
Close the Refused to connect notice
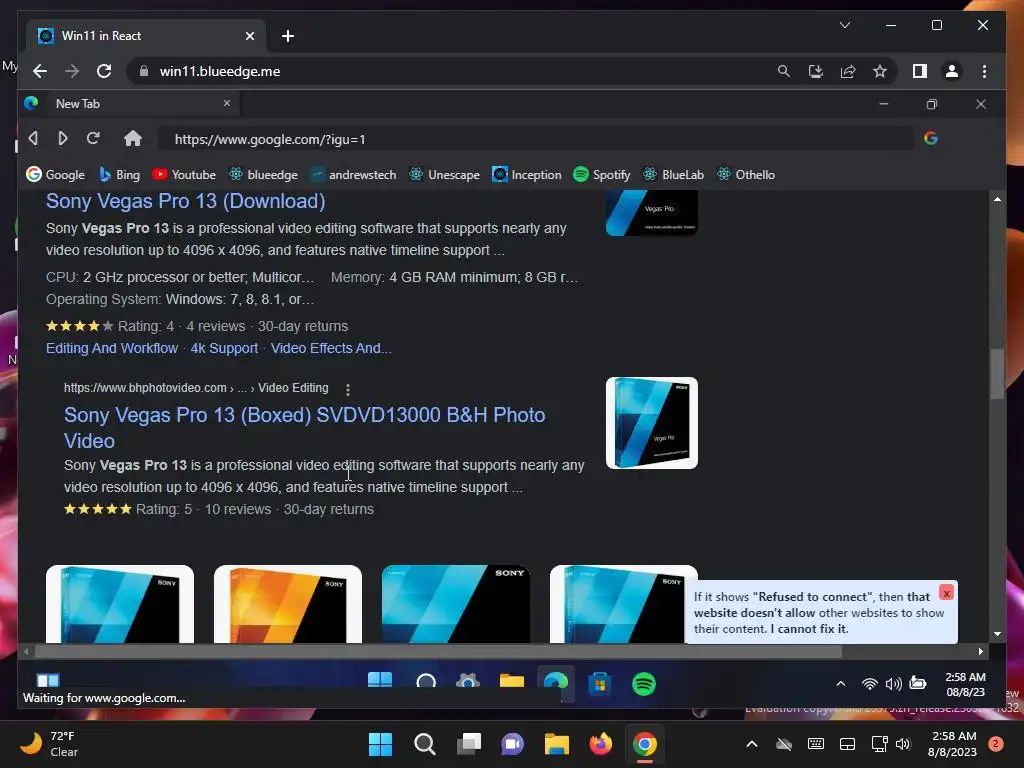coord(946,592)
